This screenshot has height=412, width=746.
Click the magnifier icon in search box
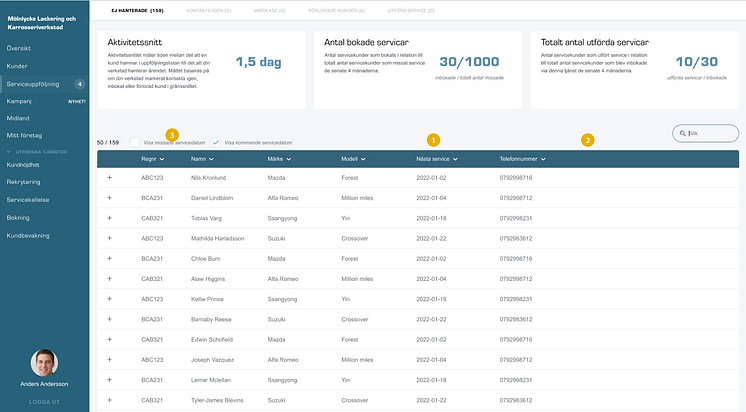(683, 134)
